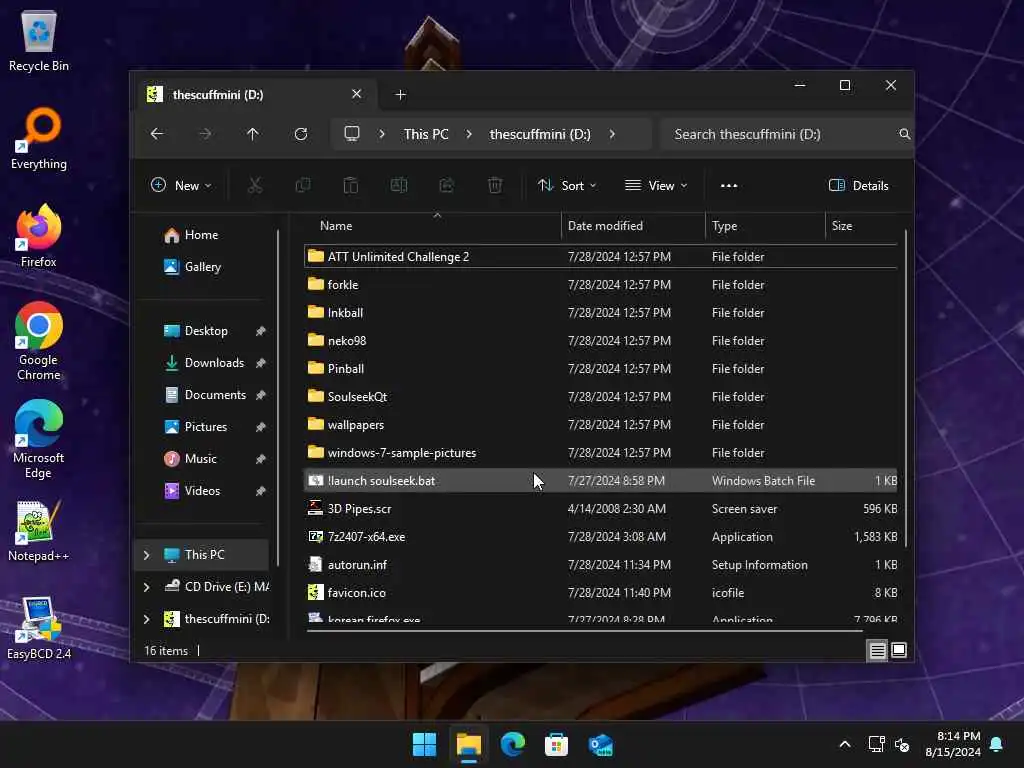Click the Copy icon in toolbar
This screenshot has width=1024, height=768.
302,185
